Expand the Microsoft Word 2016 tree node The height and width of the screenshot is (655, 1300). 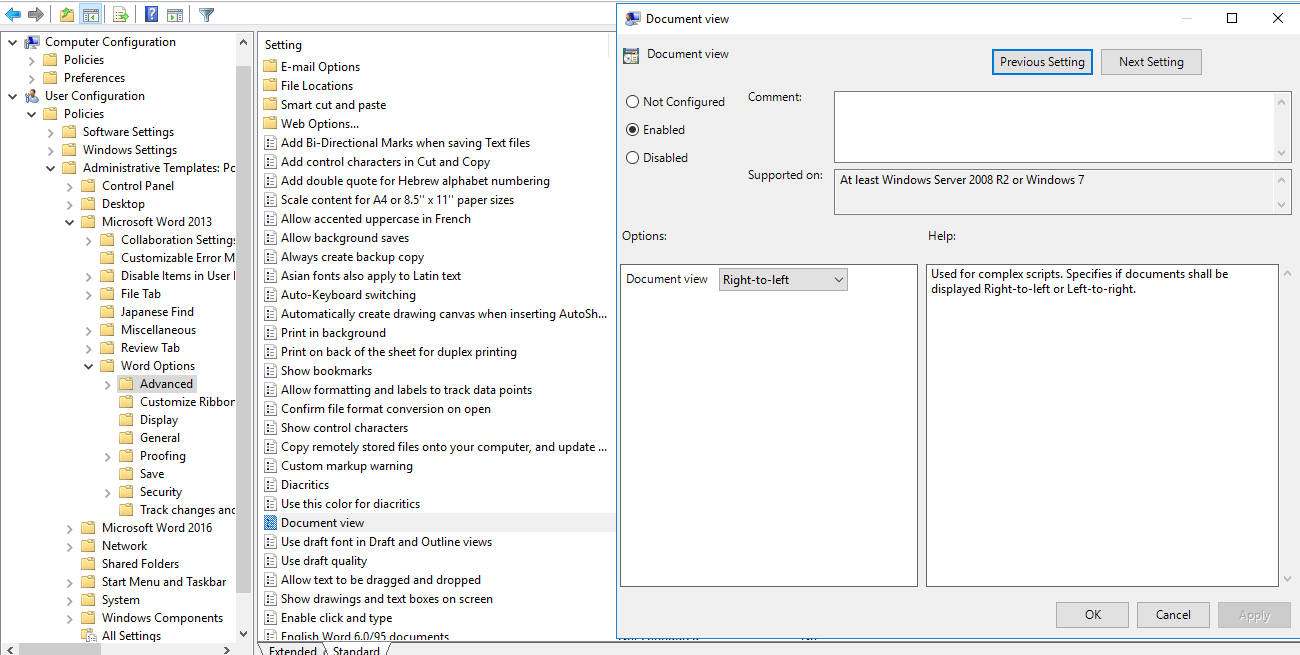[69, 528]
